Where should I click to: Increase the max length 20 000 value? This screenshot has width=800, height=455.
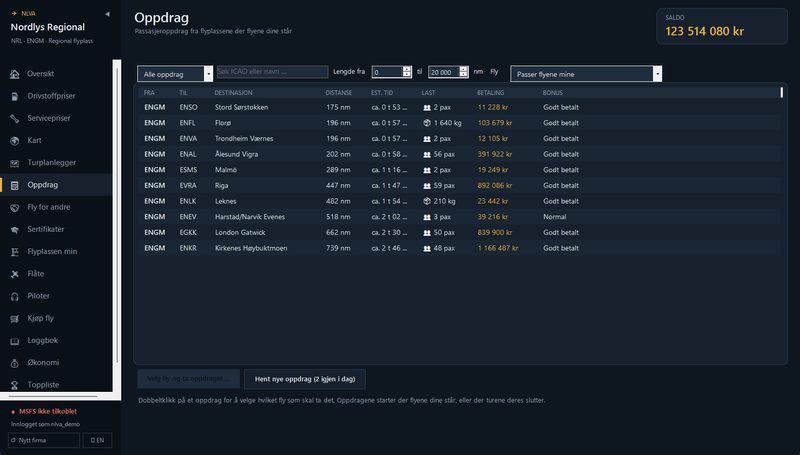point(463,69)
